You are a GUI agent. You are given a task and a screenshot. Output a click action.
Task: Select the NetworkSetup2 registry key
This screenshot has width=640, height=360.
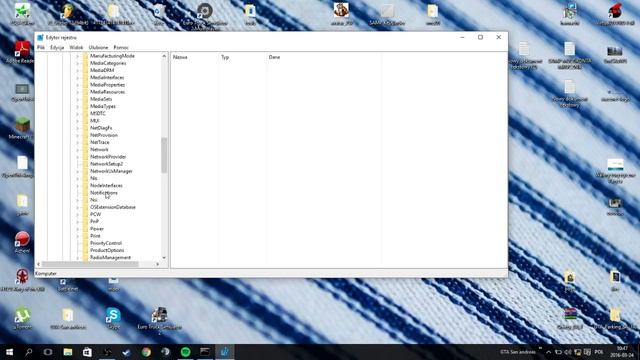pyautogui.click(x=106, y=164)
